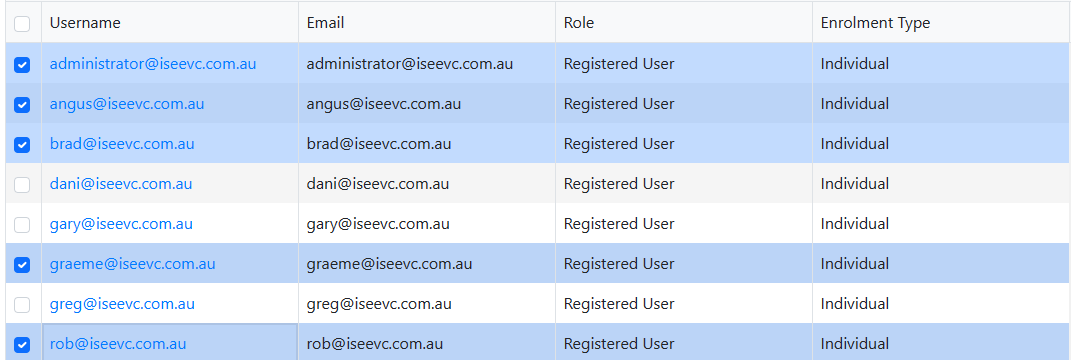The height and width of the screenshot is (360, 1071).
Task: Uncheck the brad@iseevc.com.au row checkbox
Action: (22, 145)
